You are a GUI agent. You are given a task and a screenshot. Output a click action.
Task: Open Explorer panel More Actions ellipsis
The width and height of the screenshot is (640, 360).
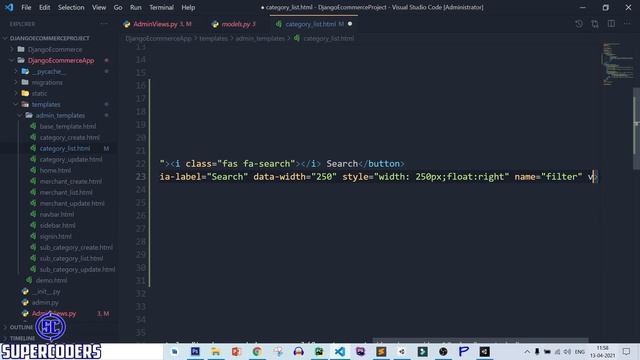[104, 24]
